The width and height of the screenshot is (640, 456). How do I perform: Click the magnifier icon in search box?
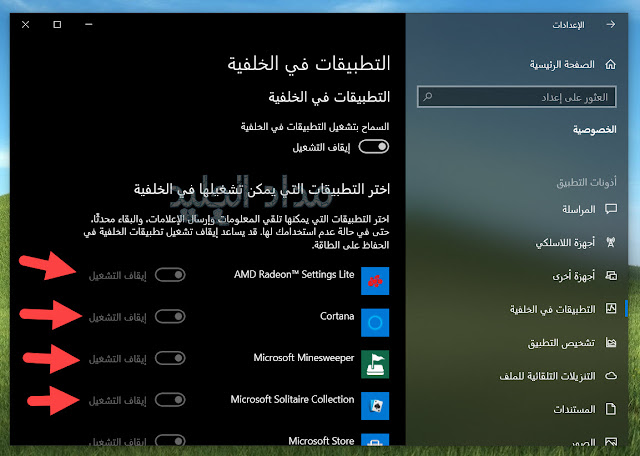(427, 97)
